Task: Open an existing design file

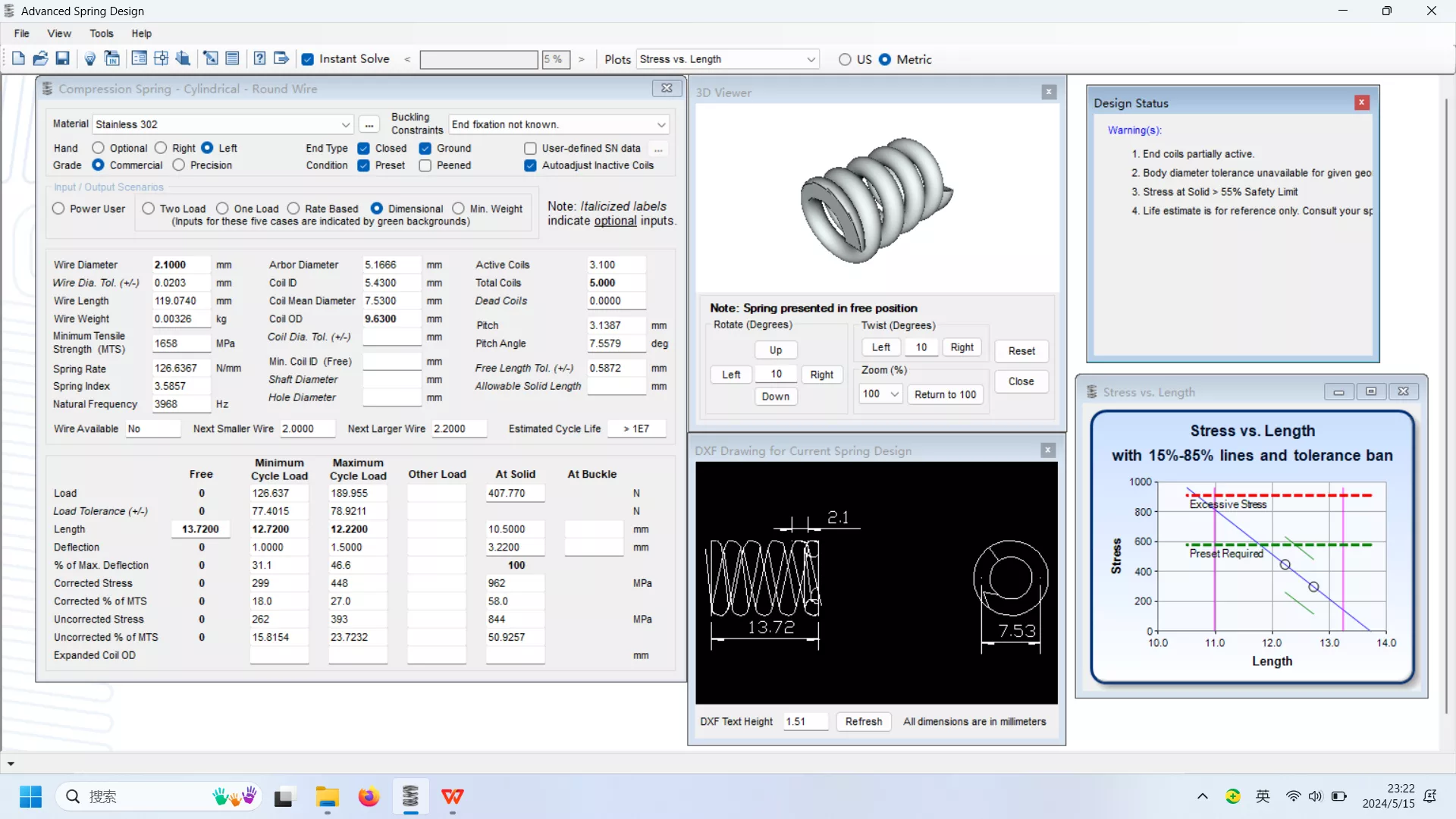Action: [40, 58]
